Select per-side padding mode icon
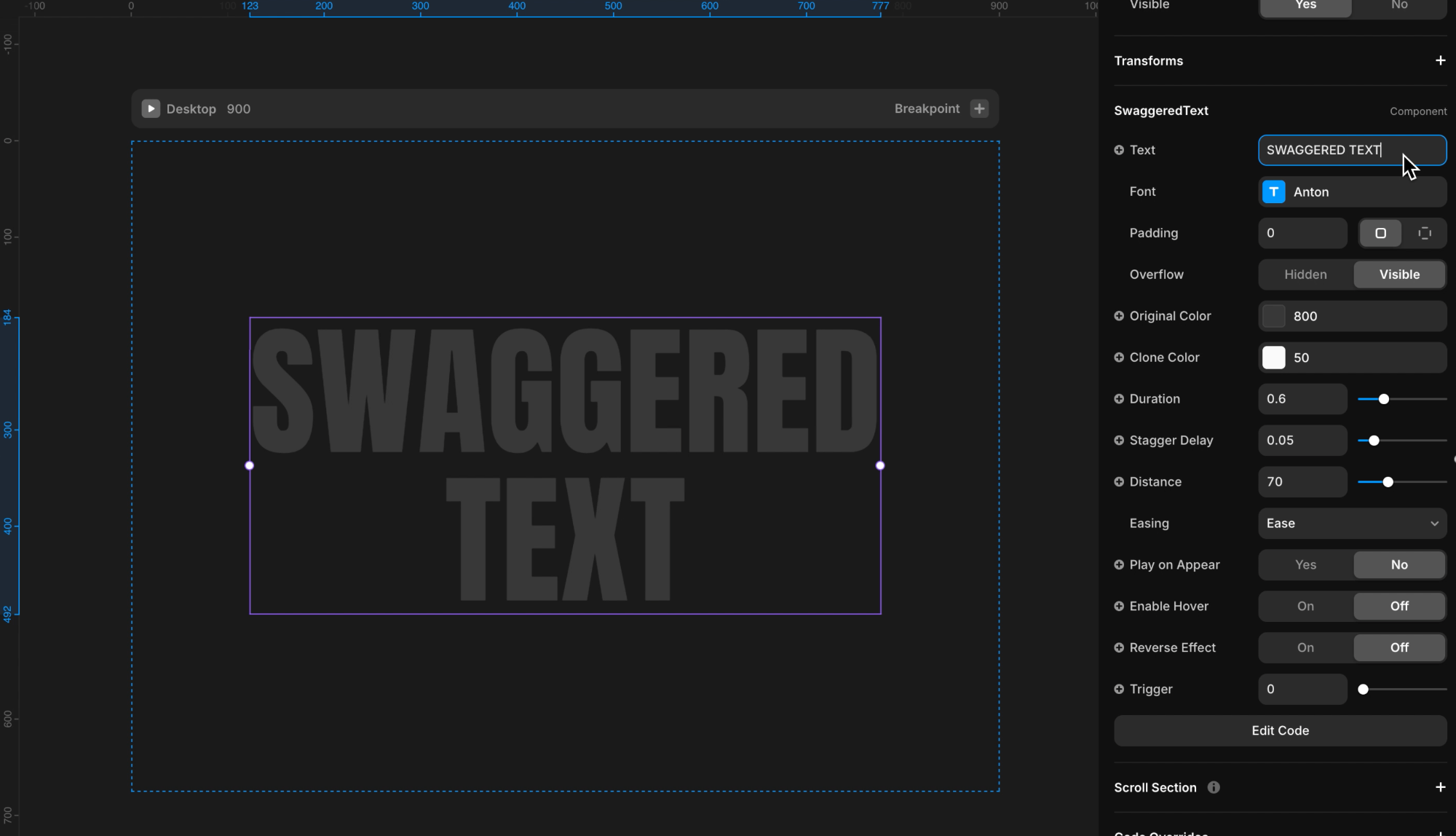 tap(1425, 233)
